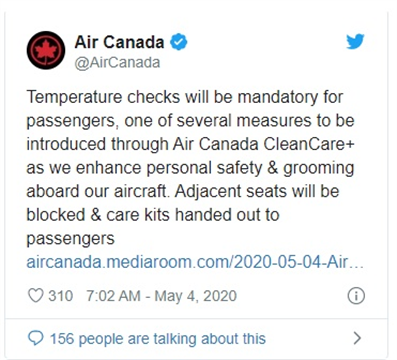
Task: Open Twitter via the blue bird logo
Action: (355, 42)
